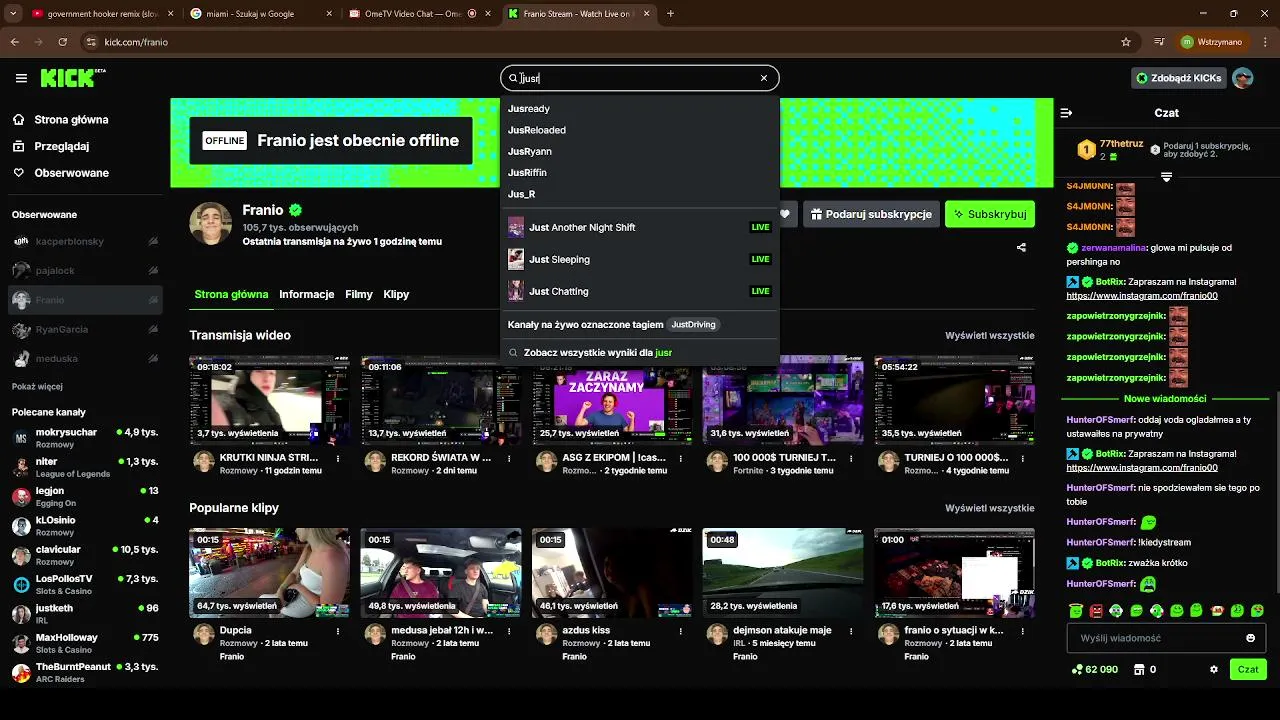Click the share icon under Subskrybuj
This screenshot has height=720, width=1280.
1021,247
